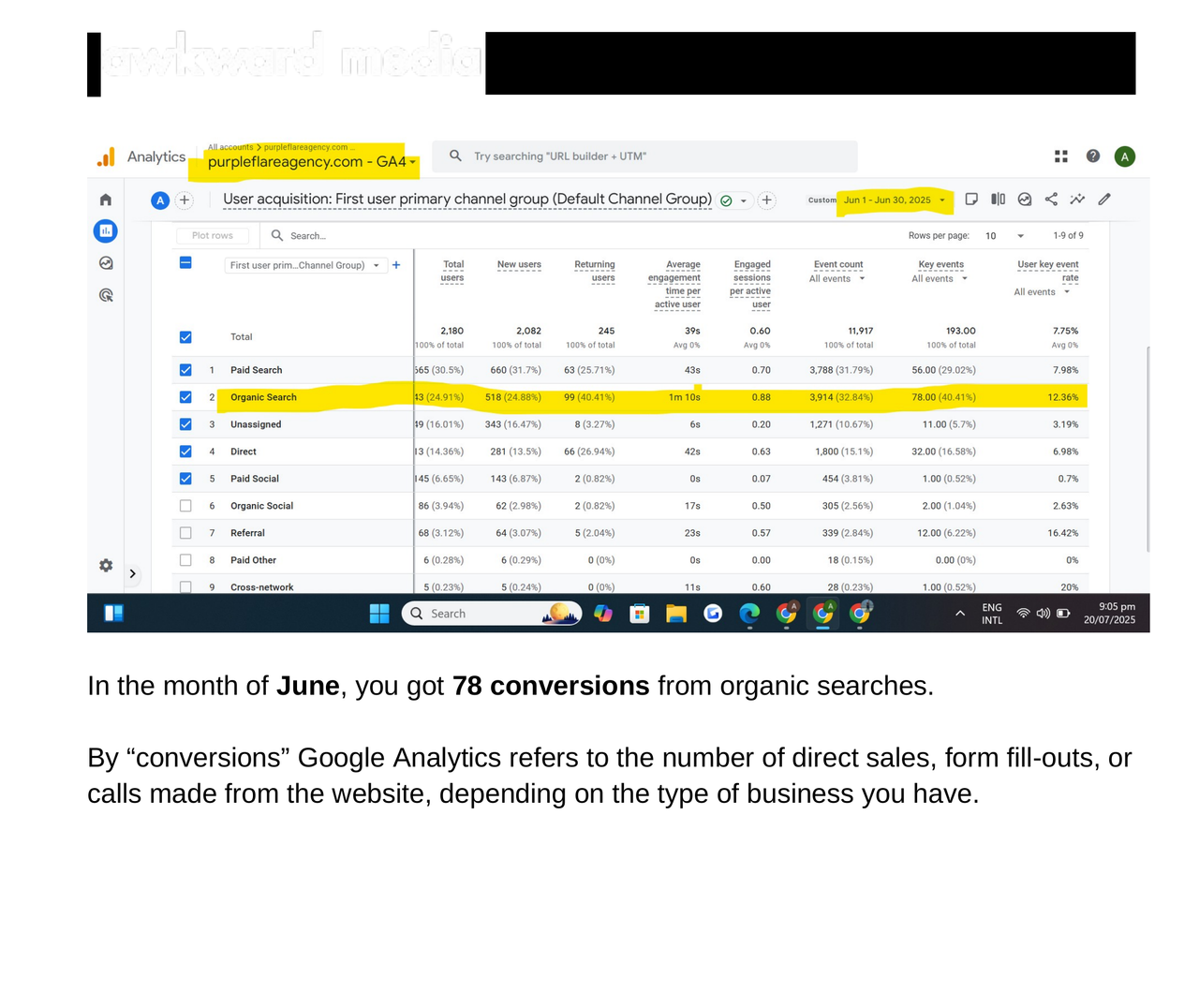The width and height of the screenshot is (1199, 1008).
Task: Click the report's vertical scrollbar
Action: (x=1148, y=449)
